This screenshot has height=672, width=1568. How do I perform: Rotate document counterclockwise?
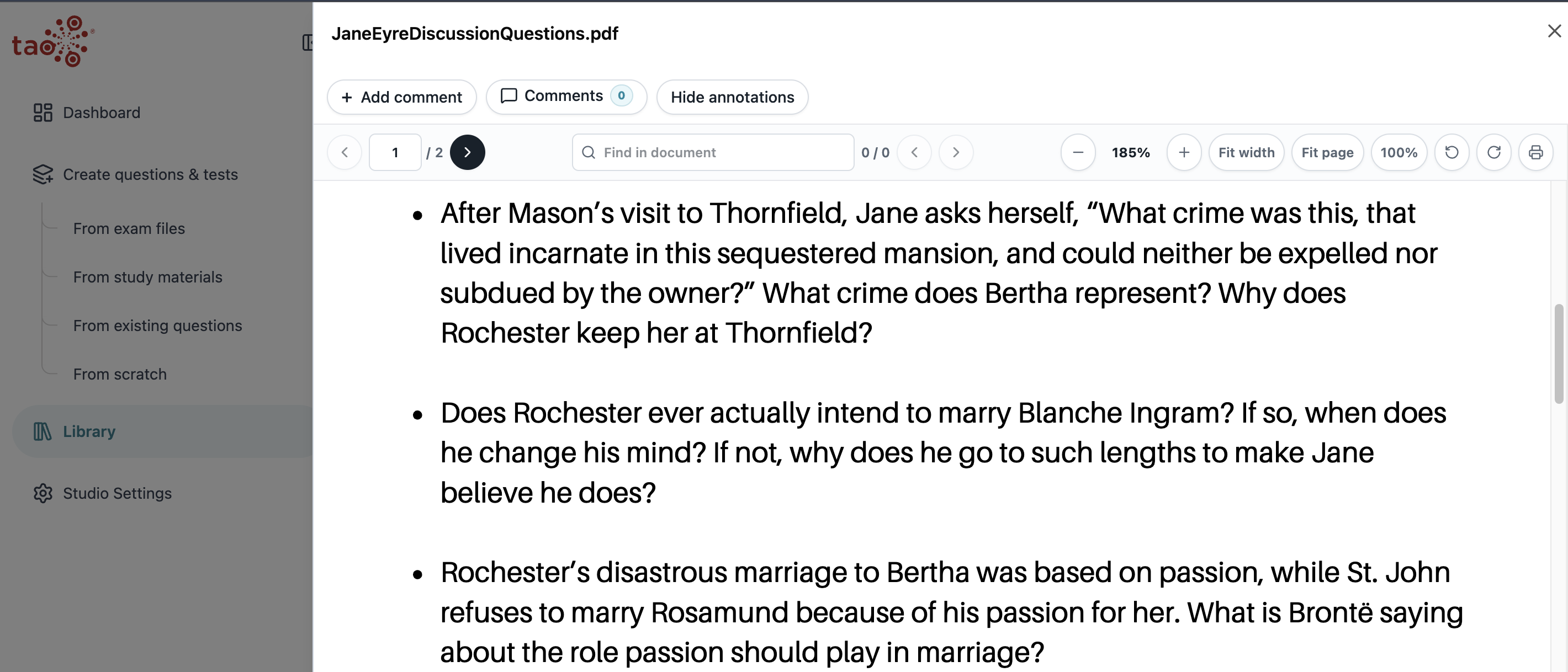click(x=1452, y=152)
